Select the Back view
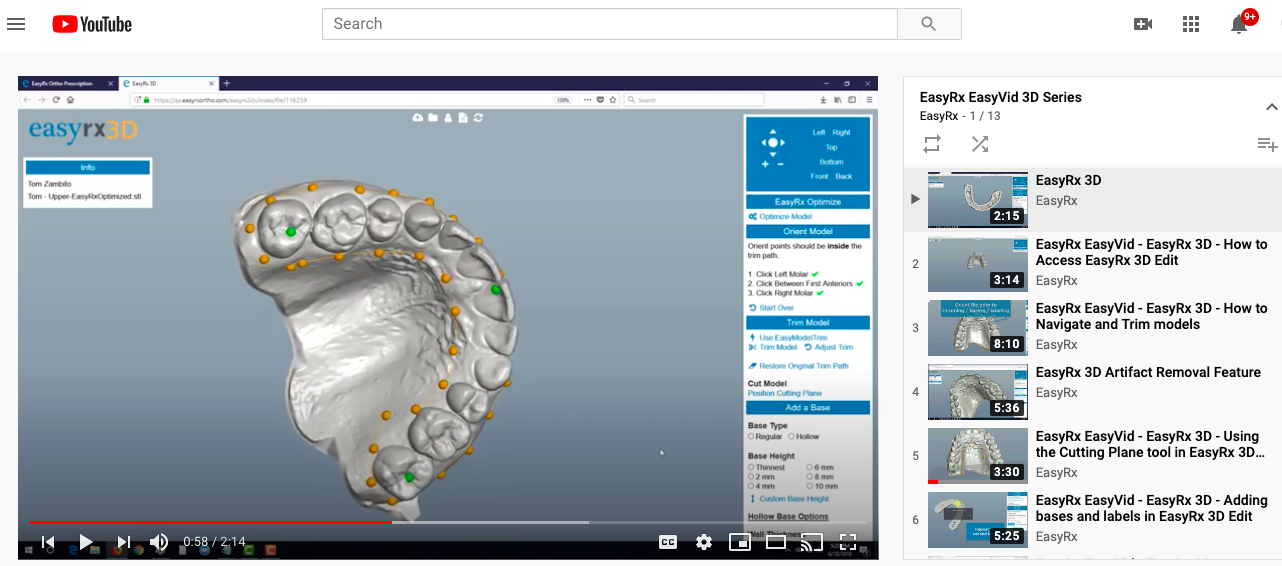The height and width of the screenshot is (566, 1282). tap(844, 176)
